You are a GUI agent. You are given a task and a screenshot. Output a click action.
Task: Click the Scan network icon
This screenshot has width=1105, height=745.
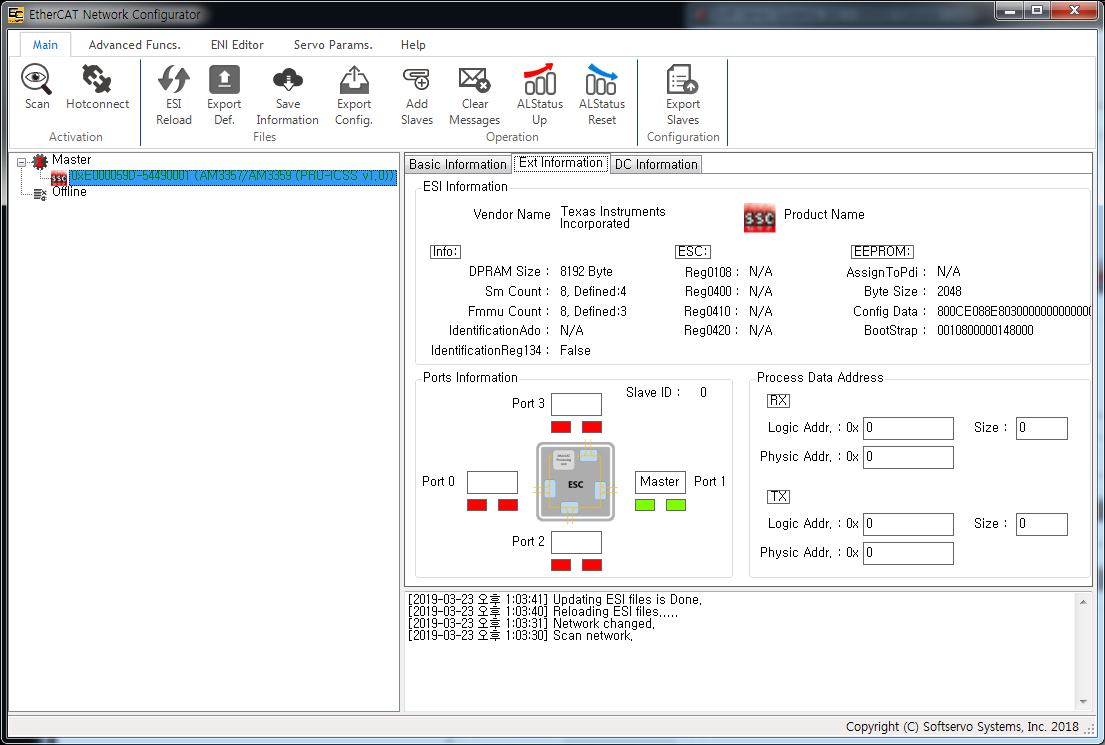[37, 80]
